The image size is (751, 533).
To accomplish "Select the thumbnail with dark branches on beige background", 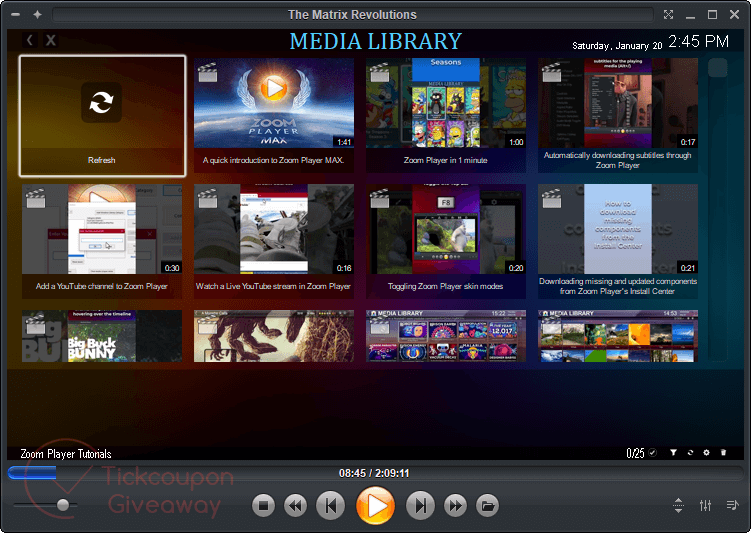I will (273, 336).
